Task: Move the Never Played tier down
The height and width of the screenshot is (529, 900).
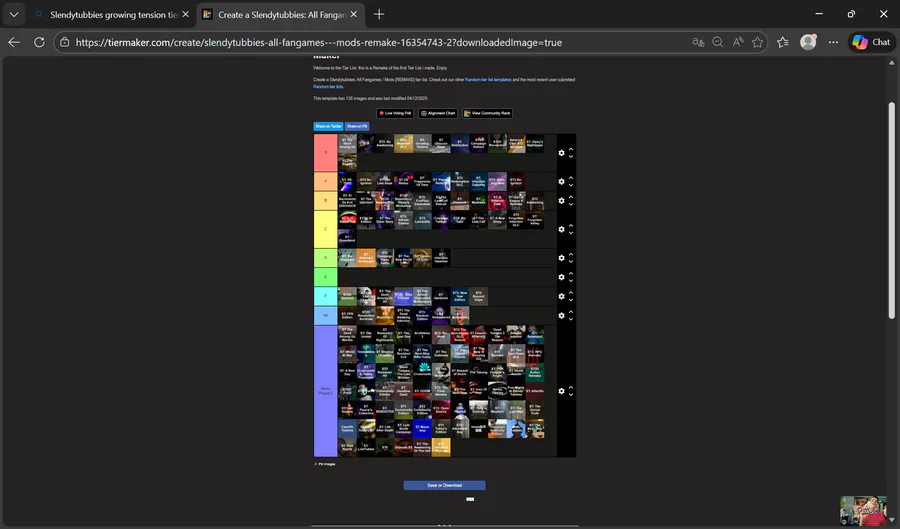Action: pos(571,394)
